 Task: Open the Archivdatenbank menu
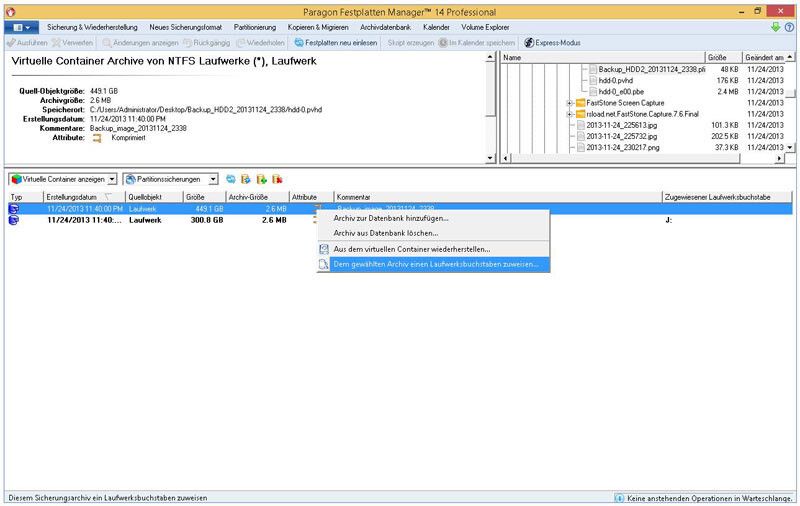click(385, 27)
